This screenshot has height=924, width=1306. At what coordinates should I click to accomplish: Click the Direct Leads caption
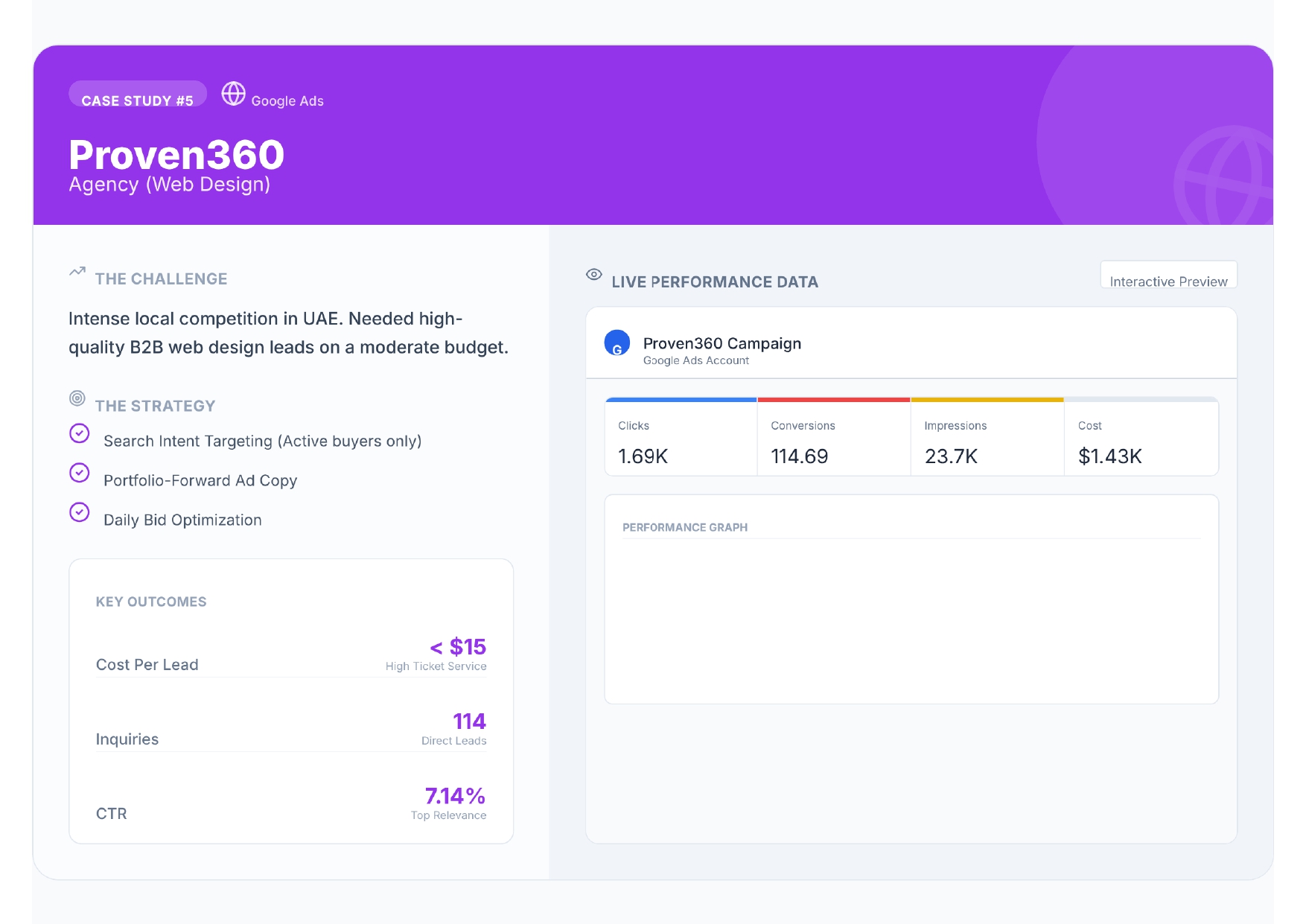[454, 741]
